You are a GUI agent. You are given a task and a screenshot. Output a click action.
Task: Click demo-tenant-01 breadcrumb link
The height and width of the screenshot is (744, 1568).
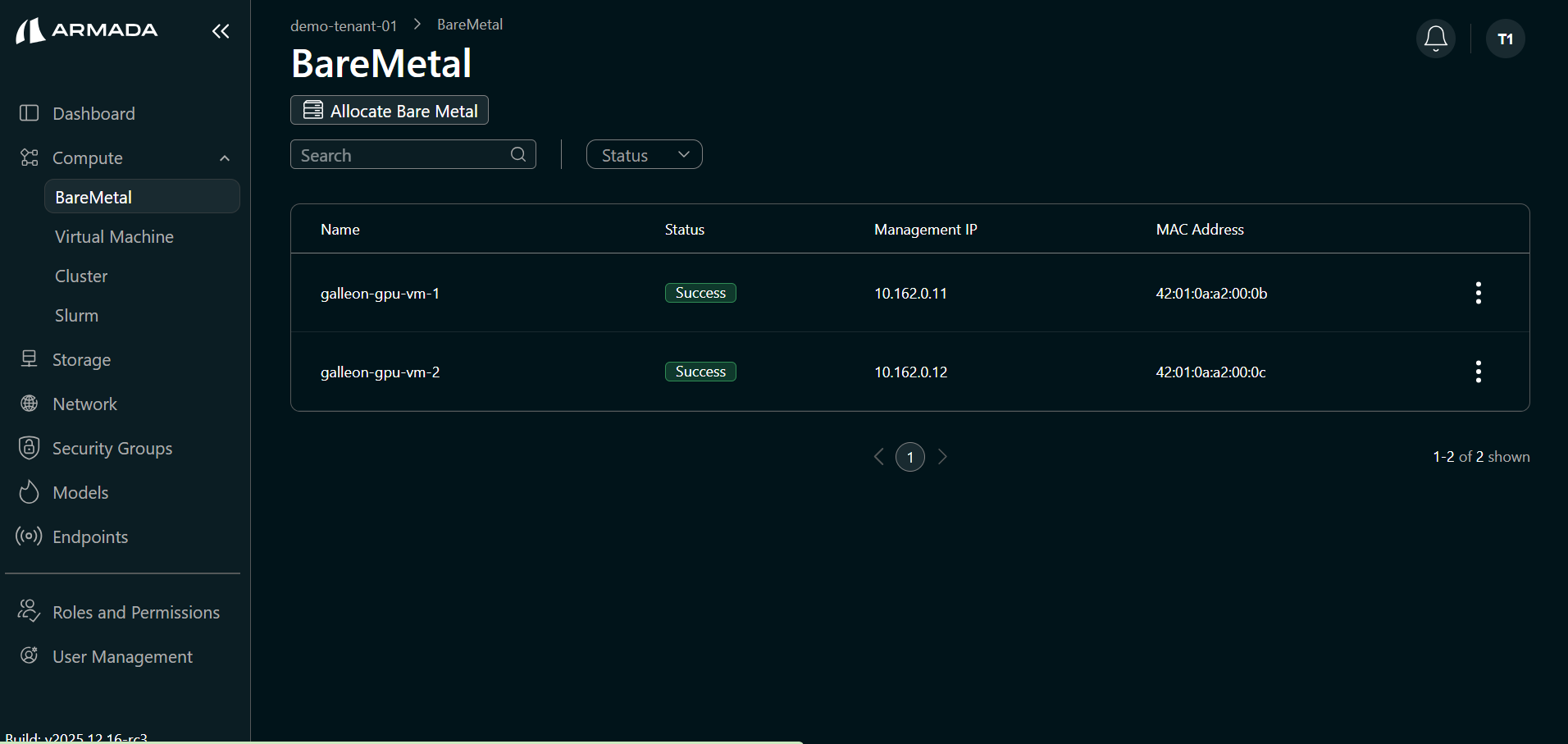click(344, 25)
